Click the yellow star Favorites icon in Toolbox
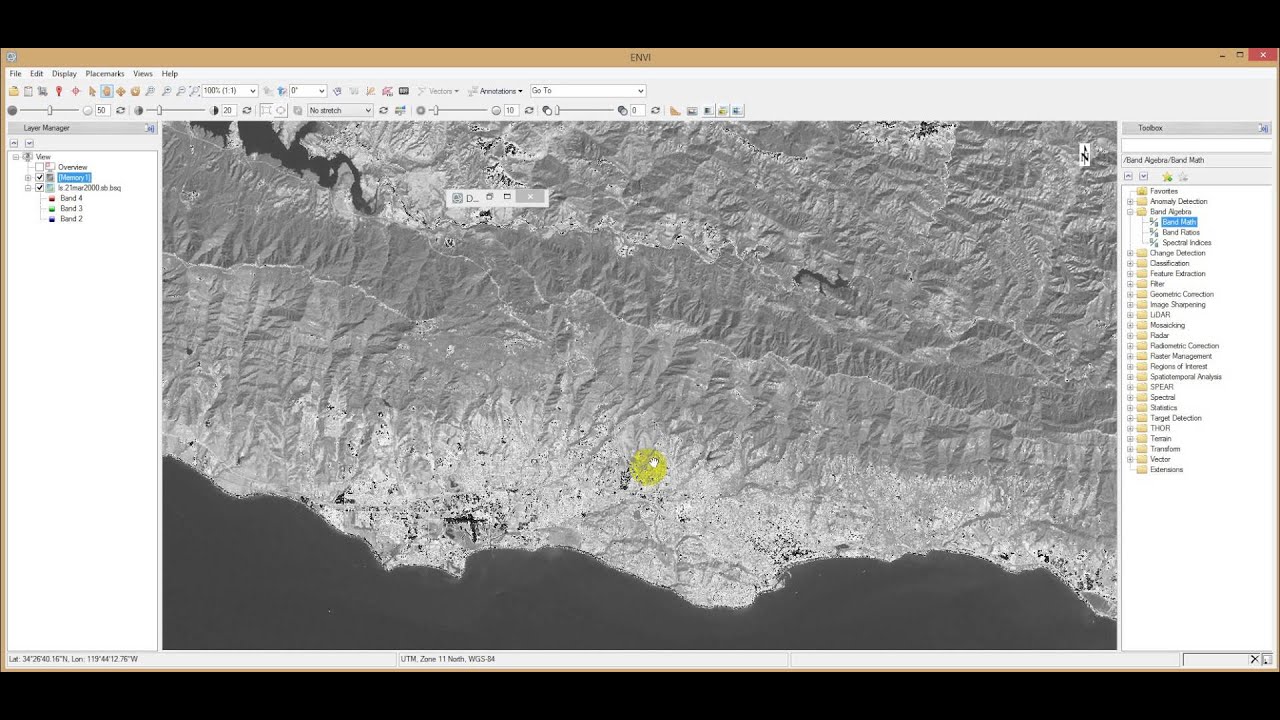Image resolution: width=1280 pixels, height=720 pixels. (1167, 176)
